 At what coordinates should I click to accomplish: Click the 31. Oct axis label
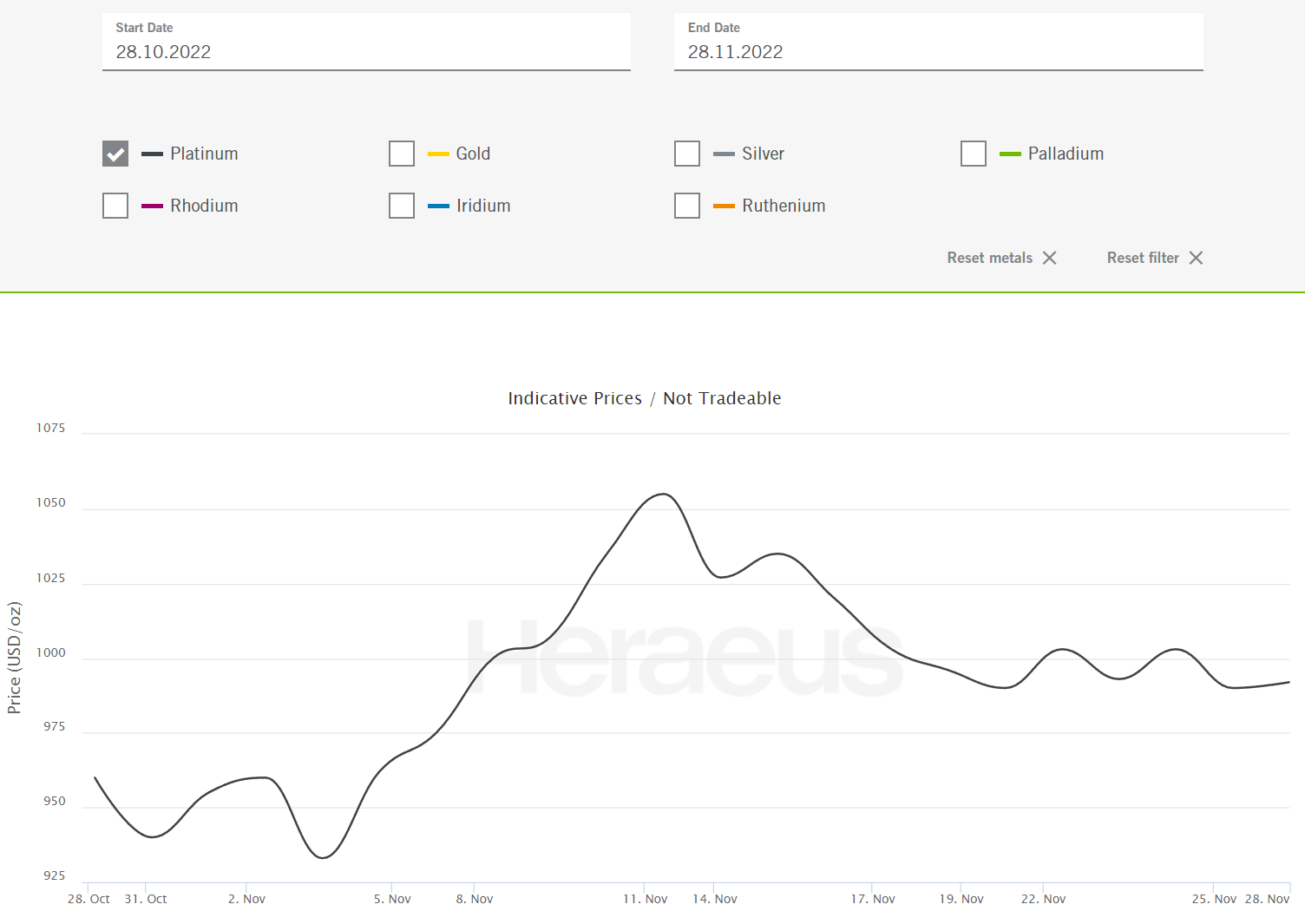146,899
